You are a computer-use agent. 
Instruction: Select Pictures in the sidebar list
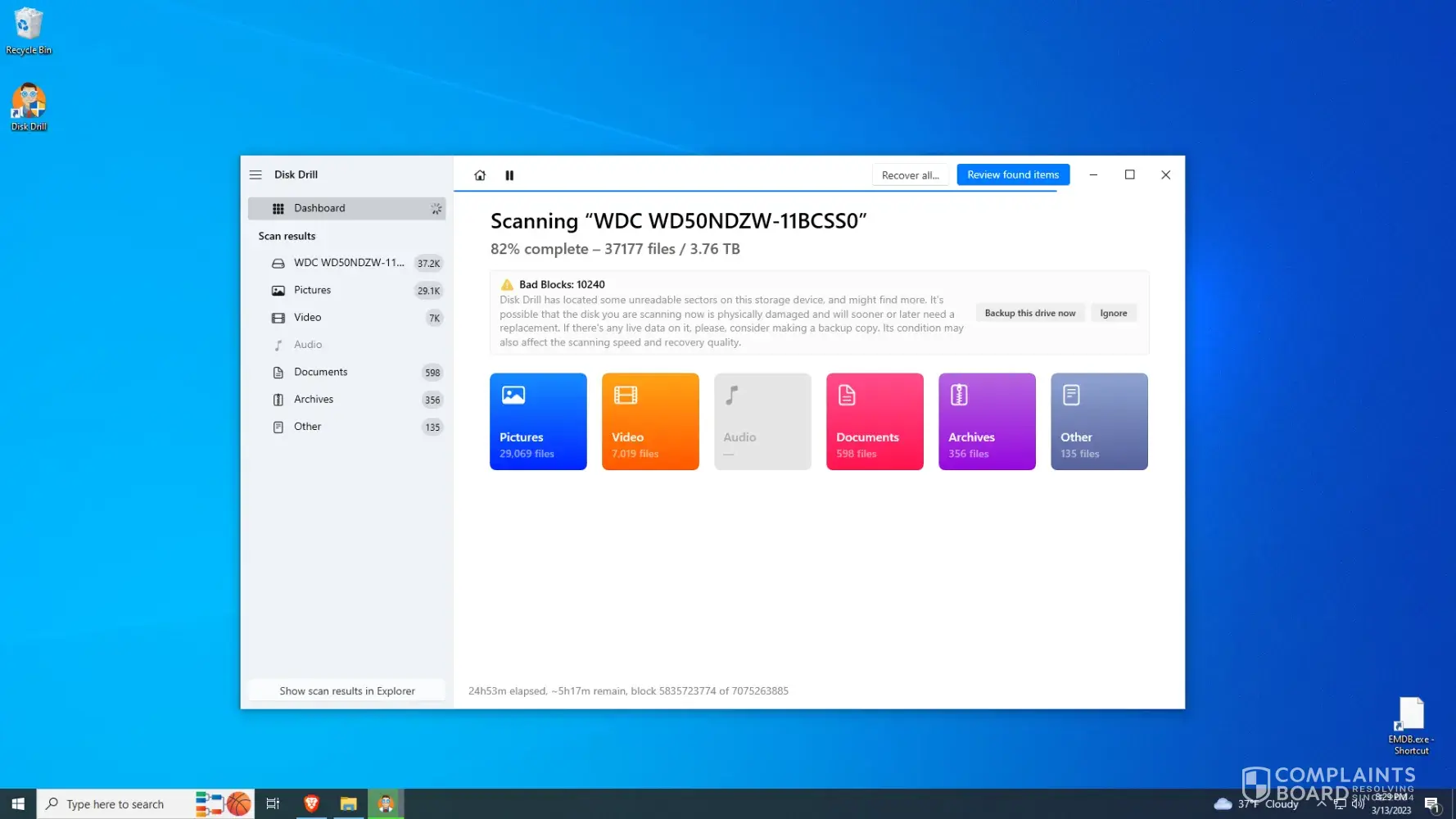(313, 290)
